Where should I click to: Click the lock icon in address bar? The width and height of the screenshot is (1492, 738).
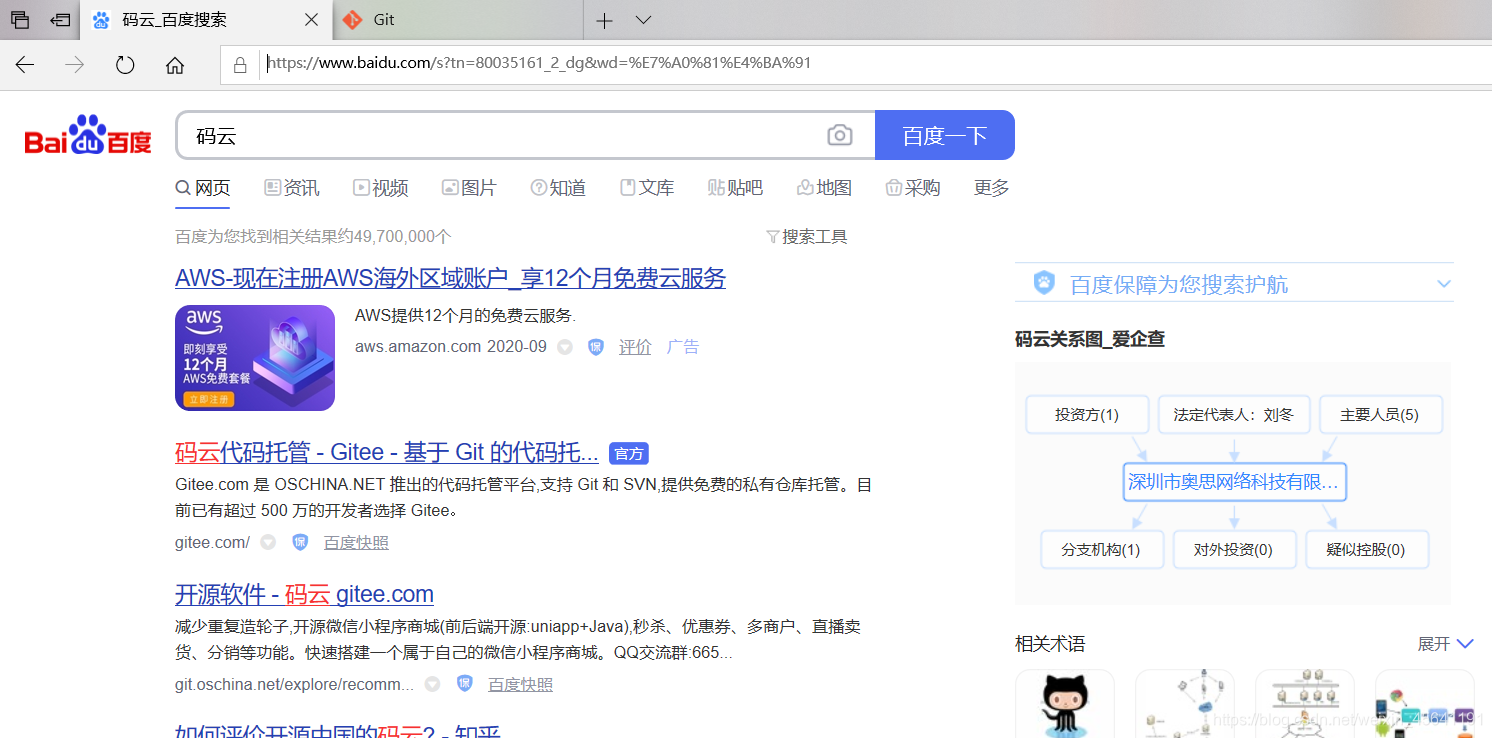240,64
